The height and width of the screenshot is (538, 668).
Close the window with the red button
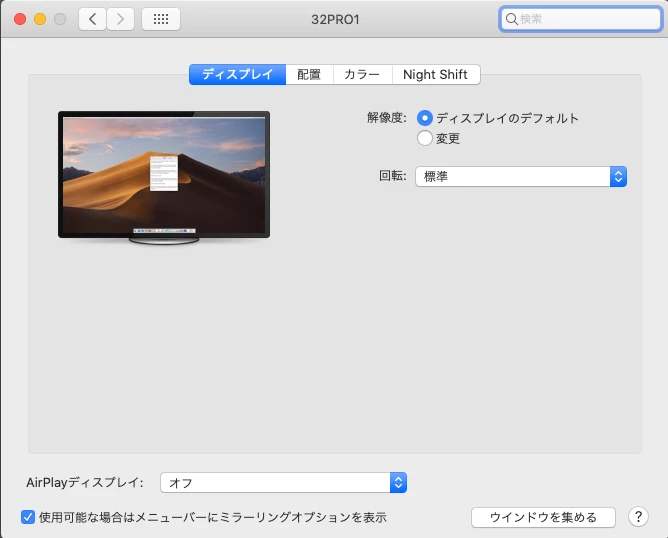point(20,19)
